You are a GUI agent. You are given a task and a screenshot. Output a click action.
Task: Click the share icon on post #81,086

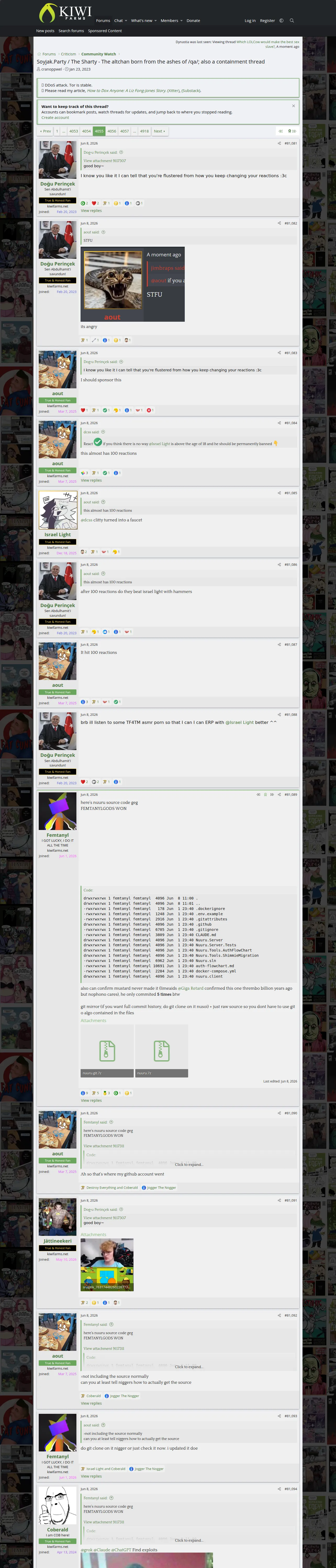[x=279, y=565]
